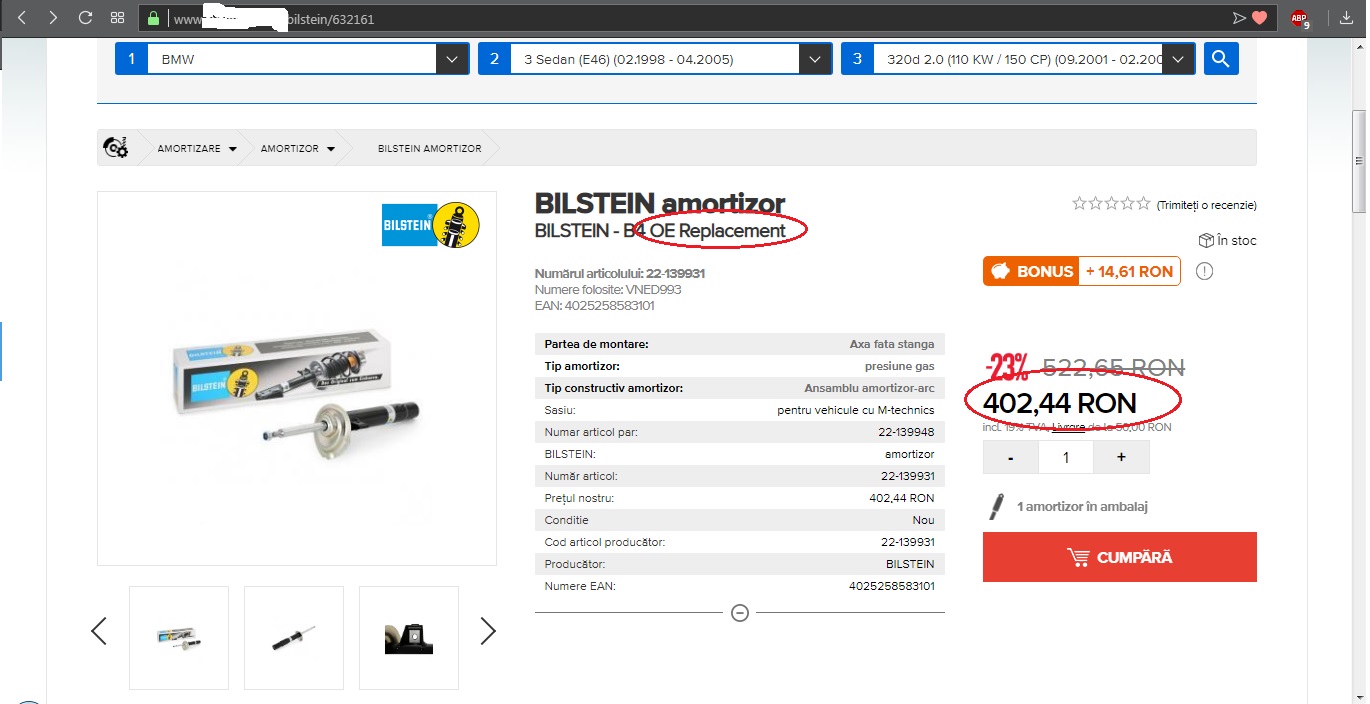1370x704 pixels.
Task: Select the second shock absorber thumbnail
Action: point(294,638)
